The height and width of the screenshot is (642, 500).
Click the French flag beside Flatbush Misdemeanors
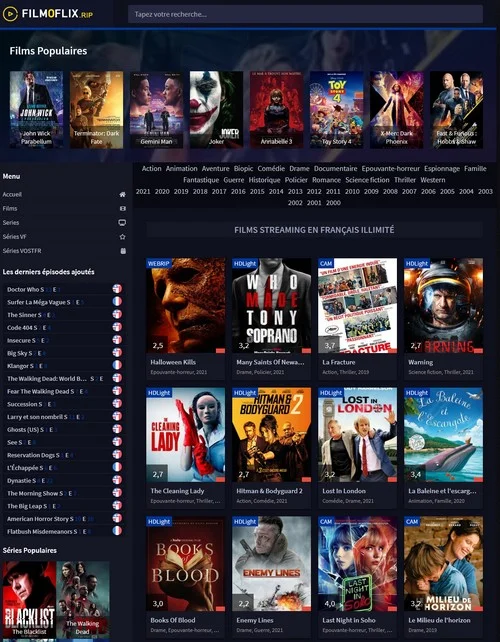[117, 531]
